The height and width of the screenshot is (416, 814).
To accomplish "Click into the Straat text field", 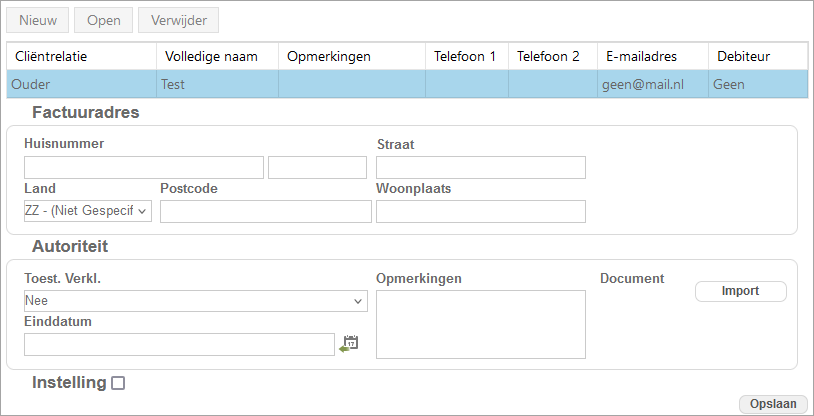I will point(480,167).
